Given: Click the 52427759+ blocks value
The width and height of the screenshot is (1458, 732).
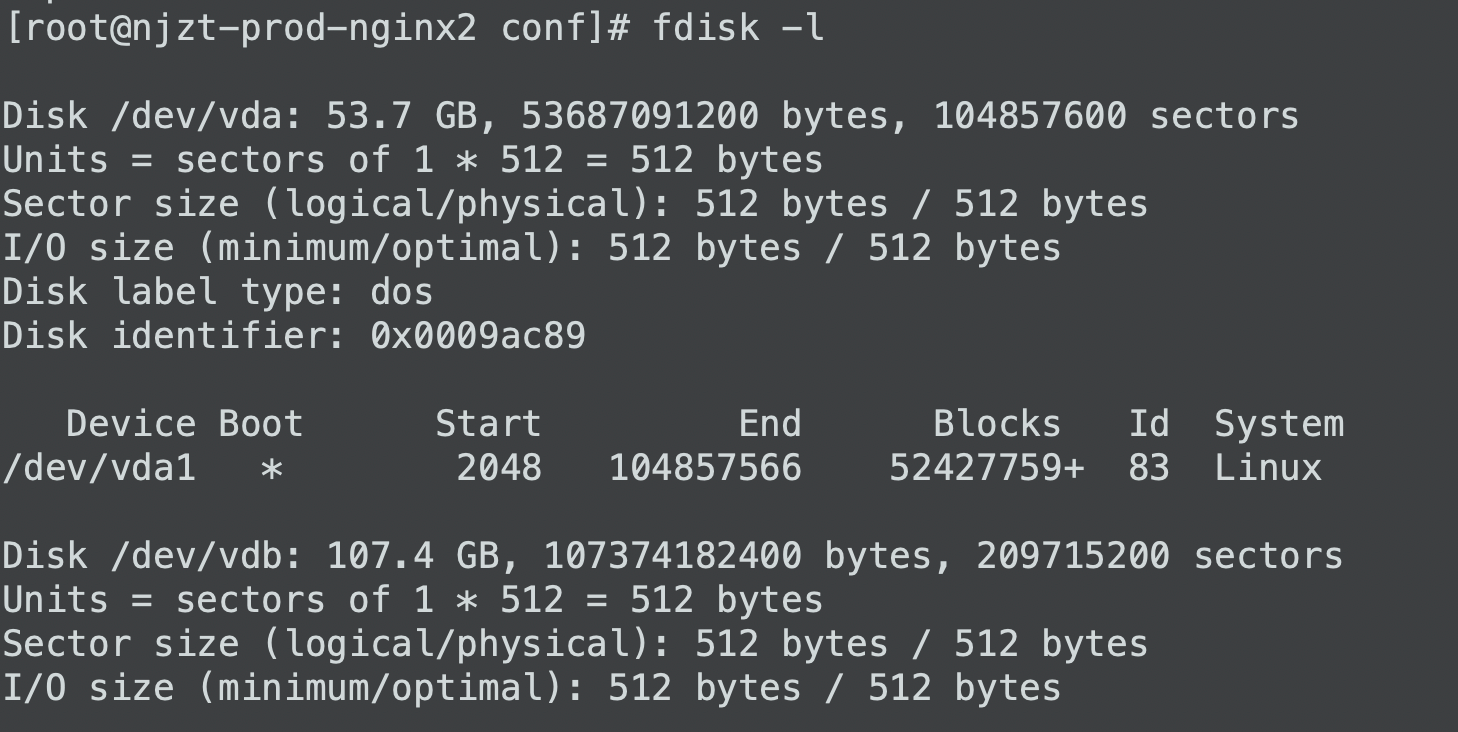Looking at the screenshot, I should [987, 468].
